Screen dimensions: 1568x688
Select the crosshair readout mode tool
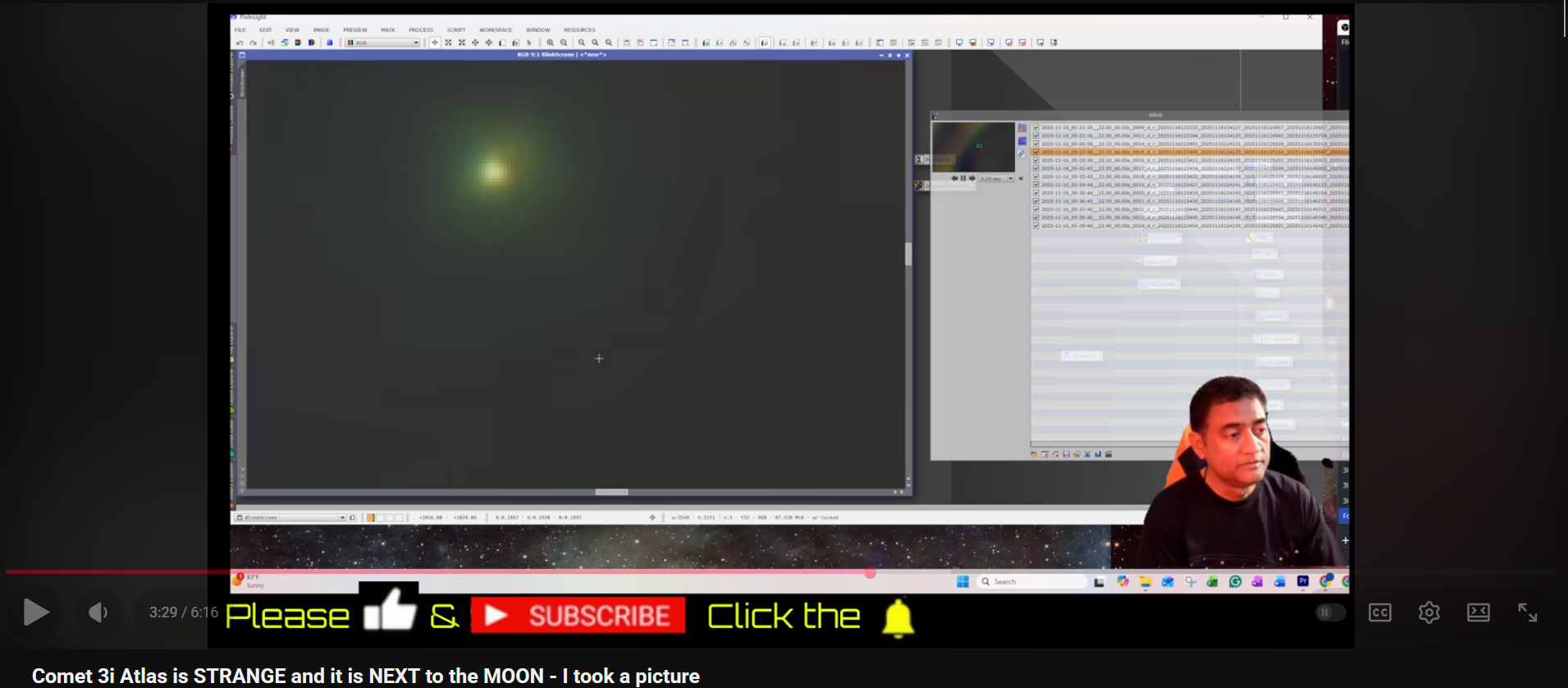pyautogui.click(x=435, y=43)
